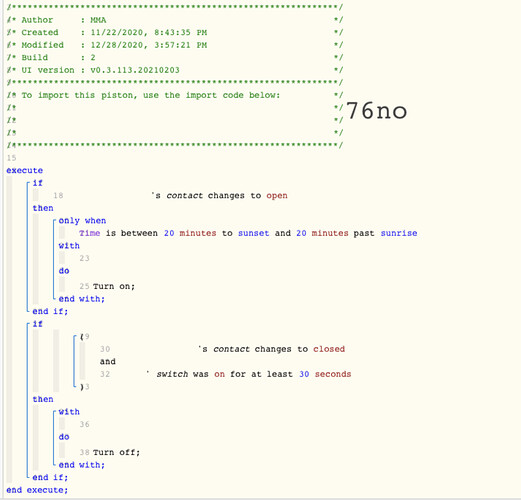Image resolution: width=521 pixels, height=500 pixels.
Task: Select the first 'then' keyword
Action: pyautogui.click(x=43, y=208)
